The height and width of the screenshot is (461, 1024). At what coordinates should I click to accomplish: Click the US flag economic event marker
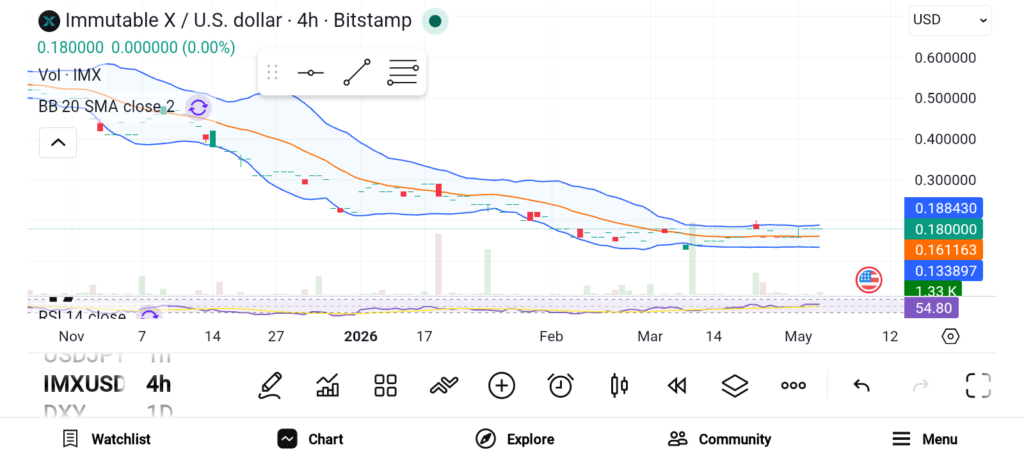869,279
